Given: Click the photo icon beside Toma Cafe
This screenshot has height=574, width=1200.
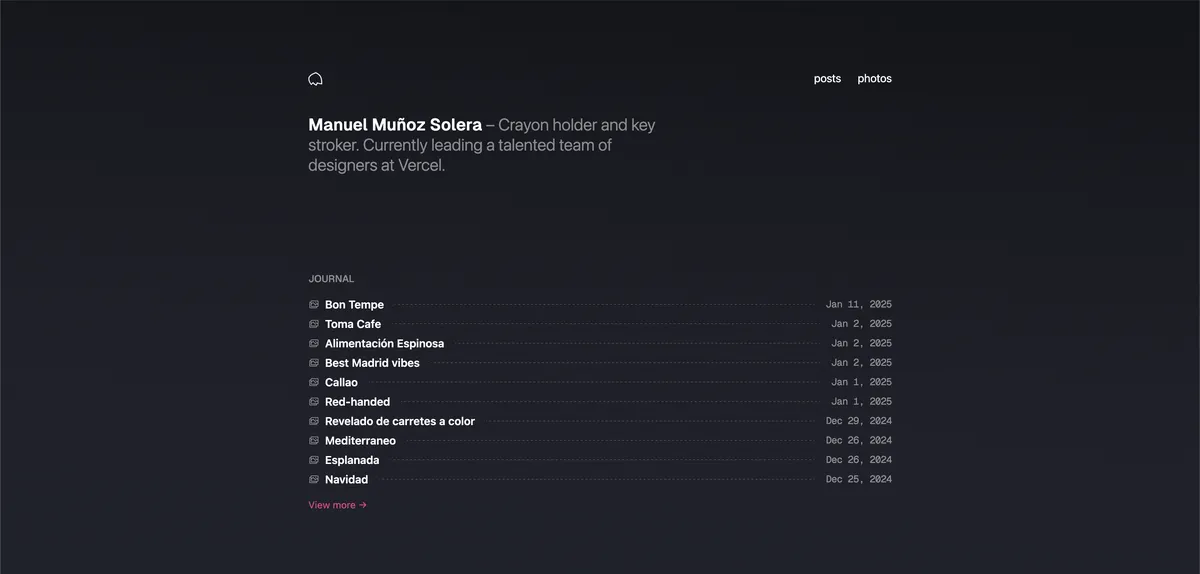Looking at the screenshot, I should tap(314, 324).
